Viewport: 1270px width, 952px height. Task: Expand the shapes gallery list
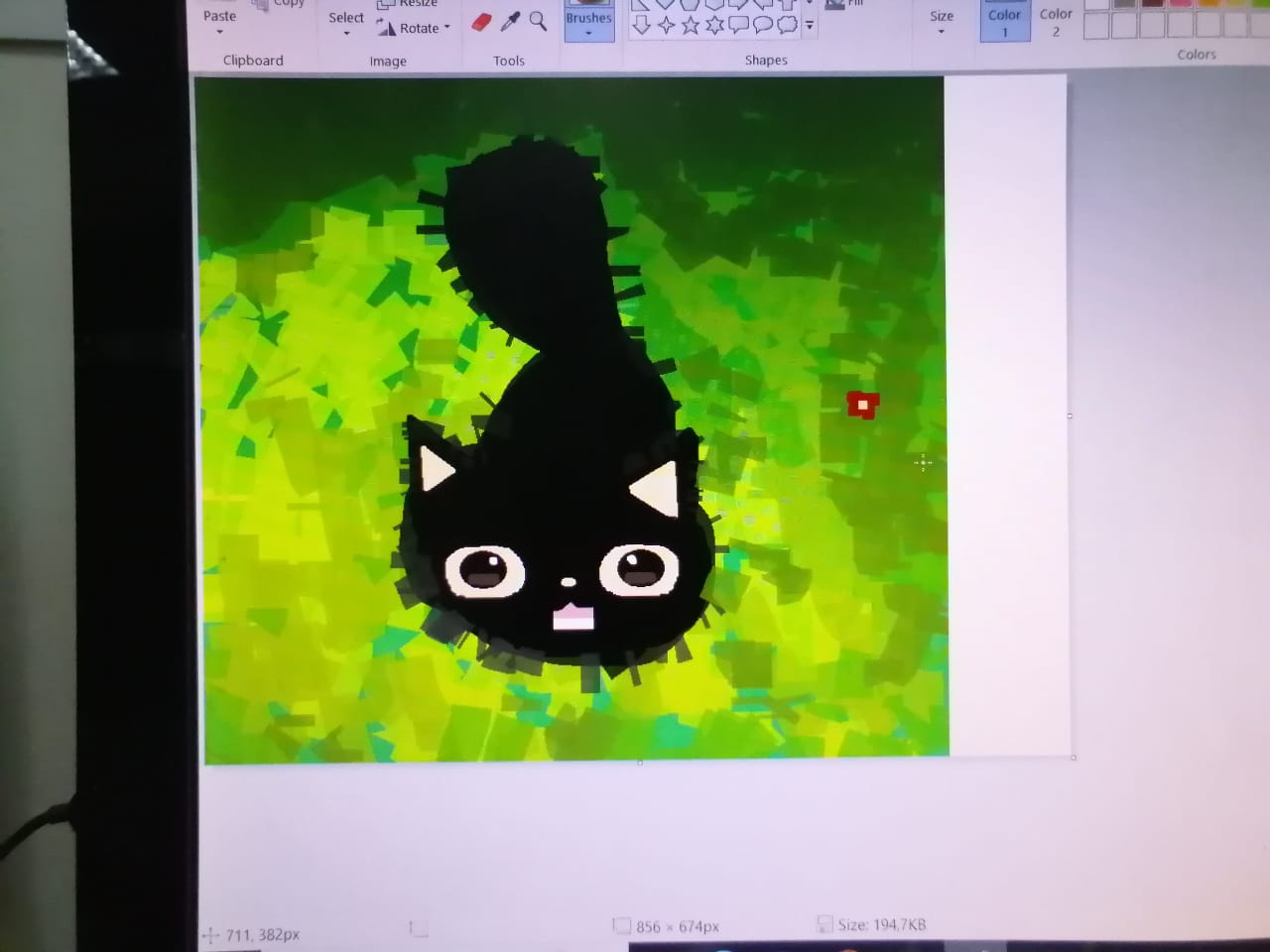[x=810, y=27]
